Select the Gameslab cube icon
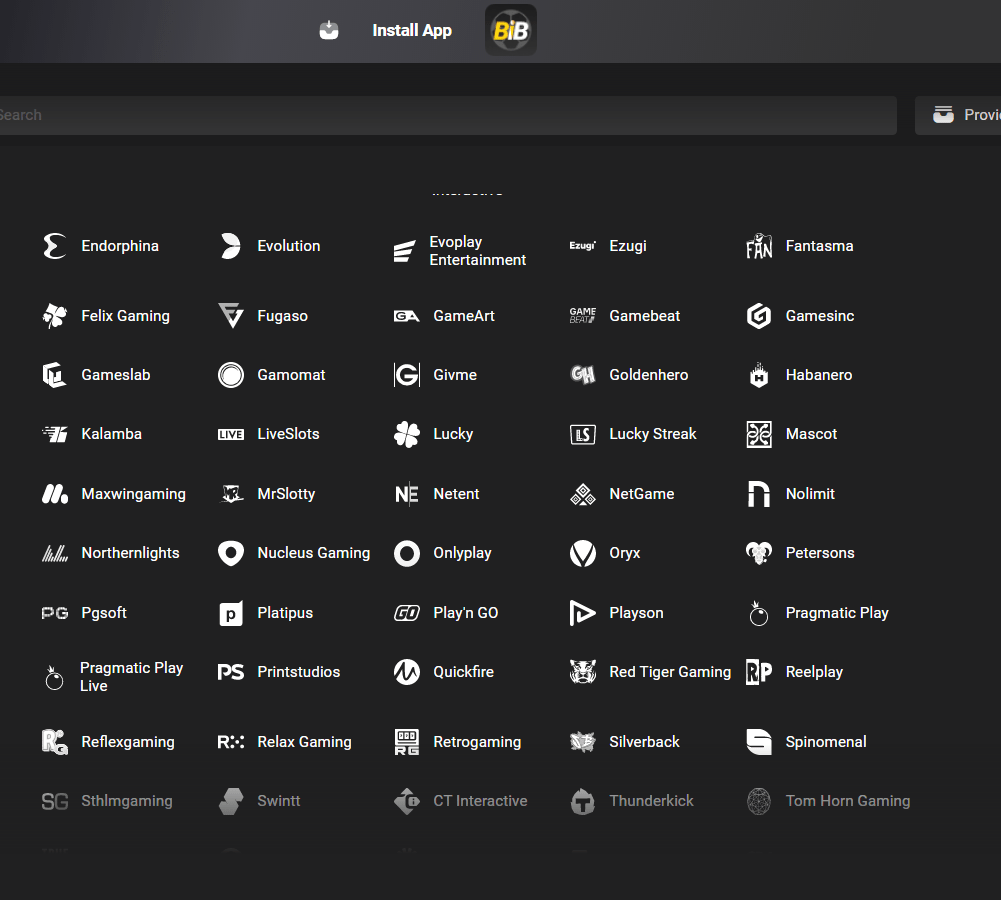This screenshot has height=900, width=1001. pyautogui.click(x=54, y=375)
